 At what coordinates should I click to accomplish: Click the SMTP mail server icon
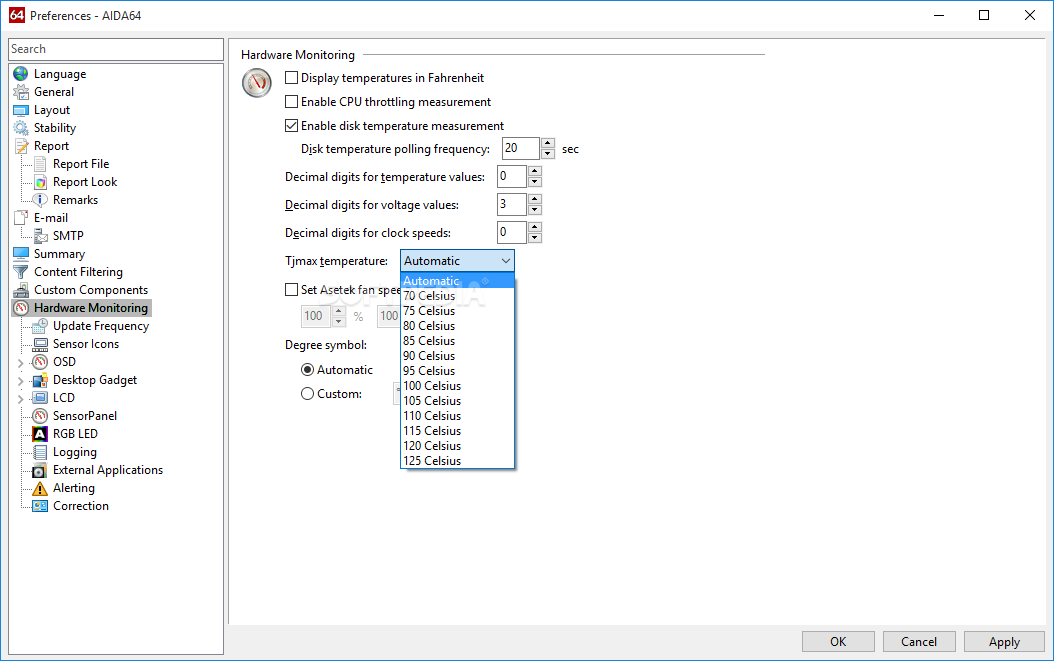coord(40,236)
